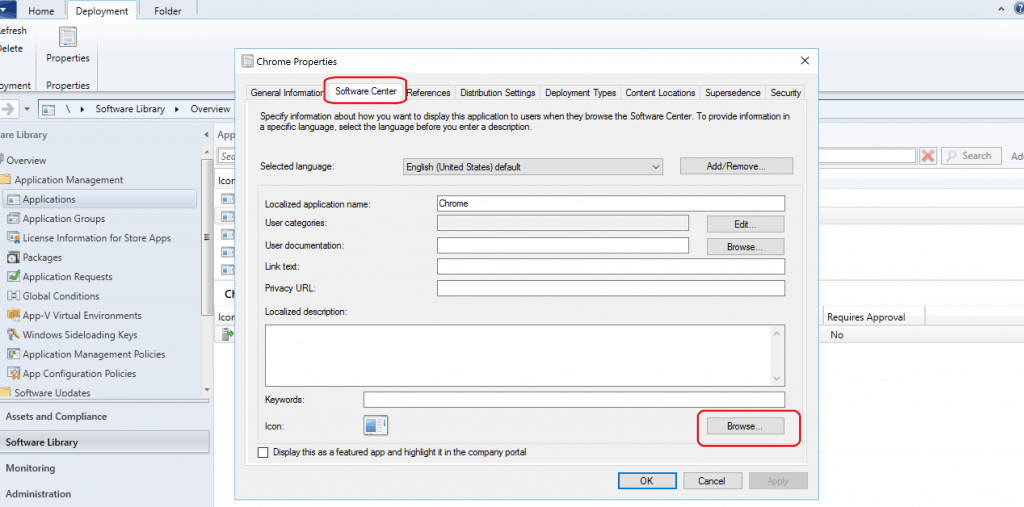The width and height of the screenshot is (1024, 507).
Task: Click the Localized application name field
Action: point(611,203)
